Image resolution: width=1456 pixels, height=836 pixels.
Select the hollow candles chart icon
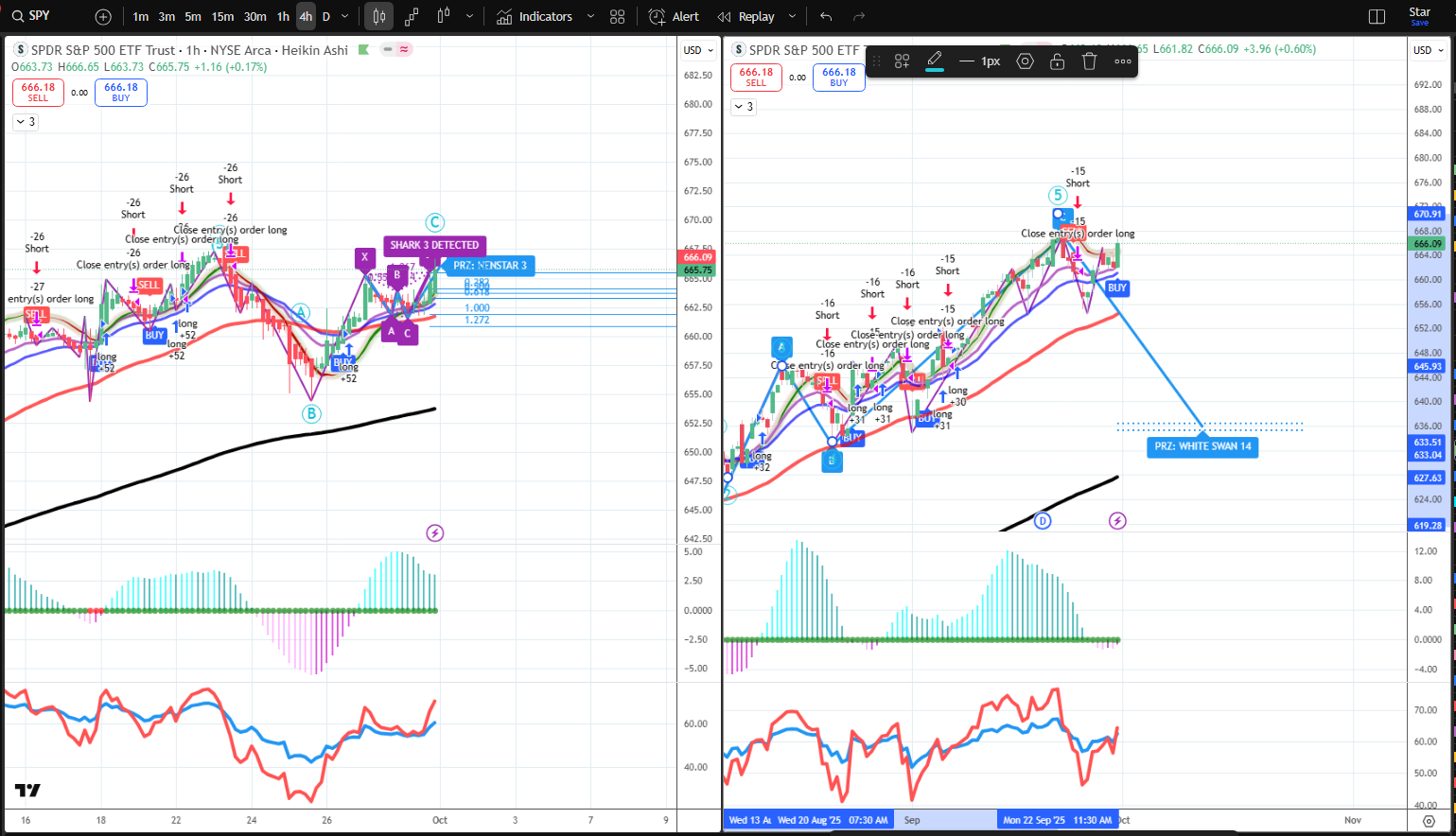tap(444, 17)
